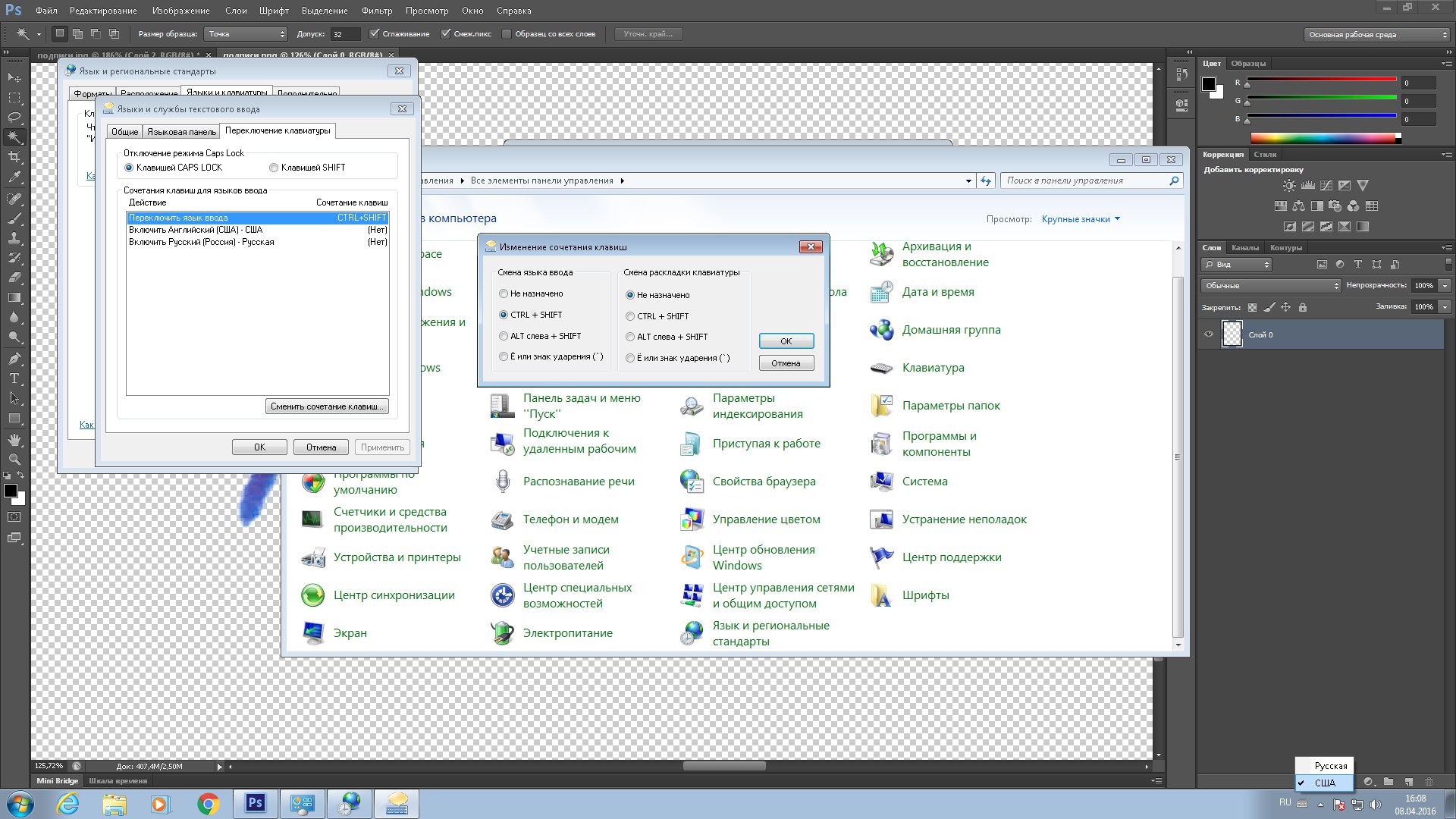Activate the Zoom tool
Screen dimensions: 1456x819
[x=14, y=459]
